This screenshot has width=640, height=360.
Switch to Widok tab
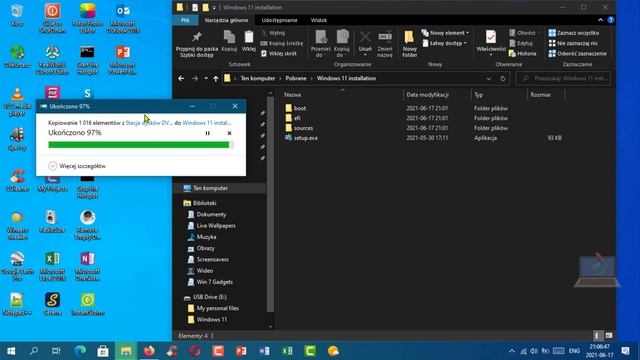[x=318, y=20]
